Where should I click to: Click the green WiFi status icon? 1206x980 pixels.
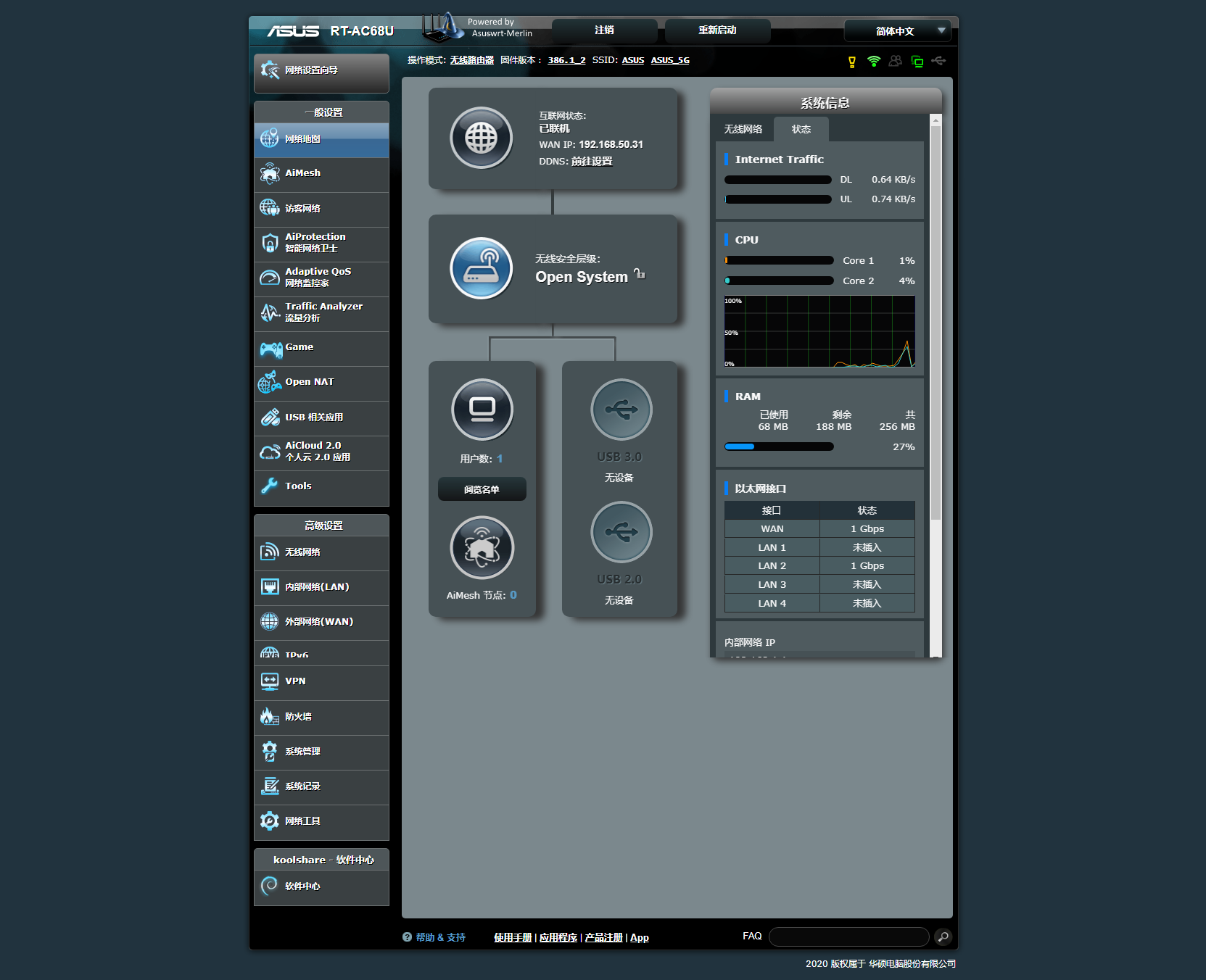[x=874, y=62]
